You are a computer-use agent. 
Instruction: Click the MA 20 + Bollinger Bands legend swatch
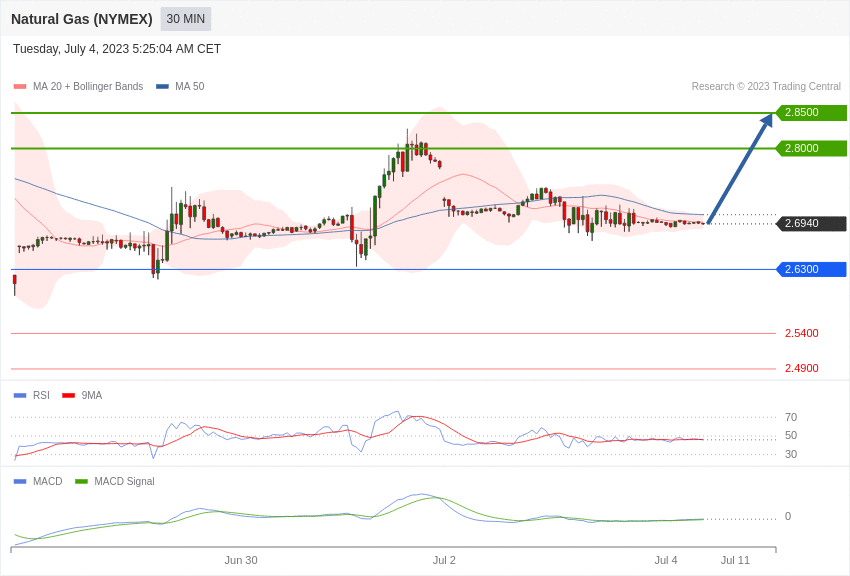tap(20, 86)
